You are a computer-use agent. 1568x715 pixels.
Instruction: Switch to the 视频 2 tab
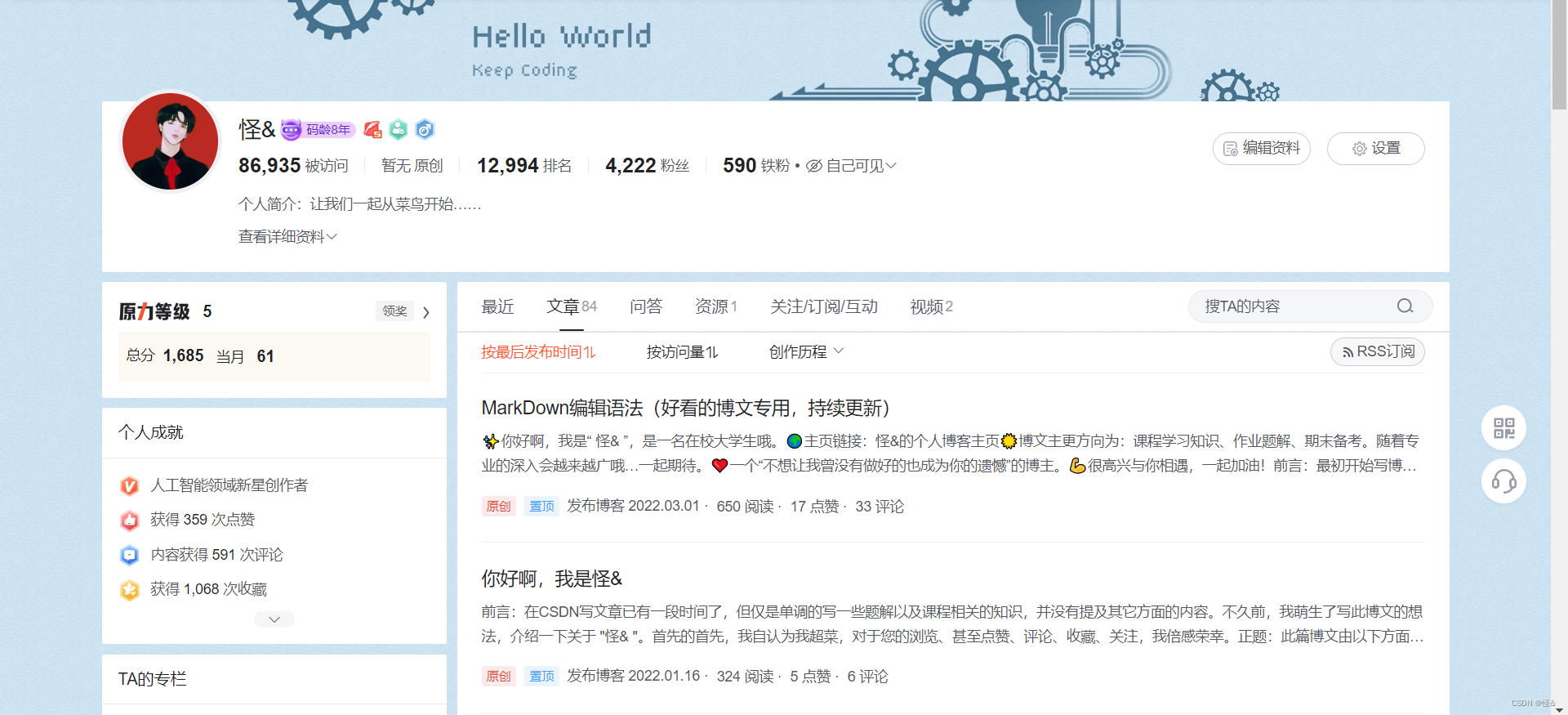(x=932, y=306)
